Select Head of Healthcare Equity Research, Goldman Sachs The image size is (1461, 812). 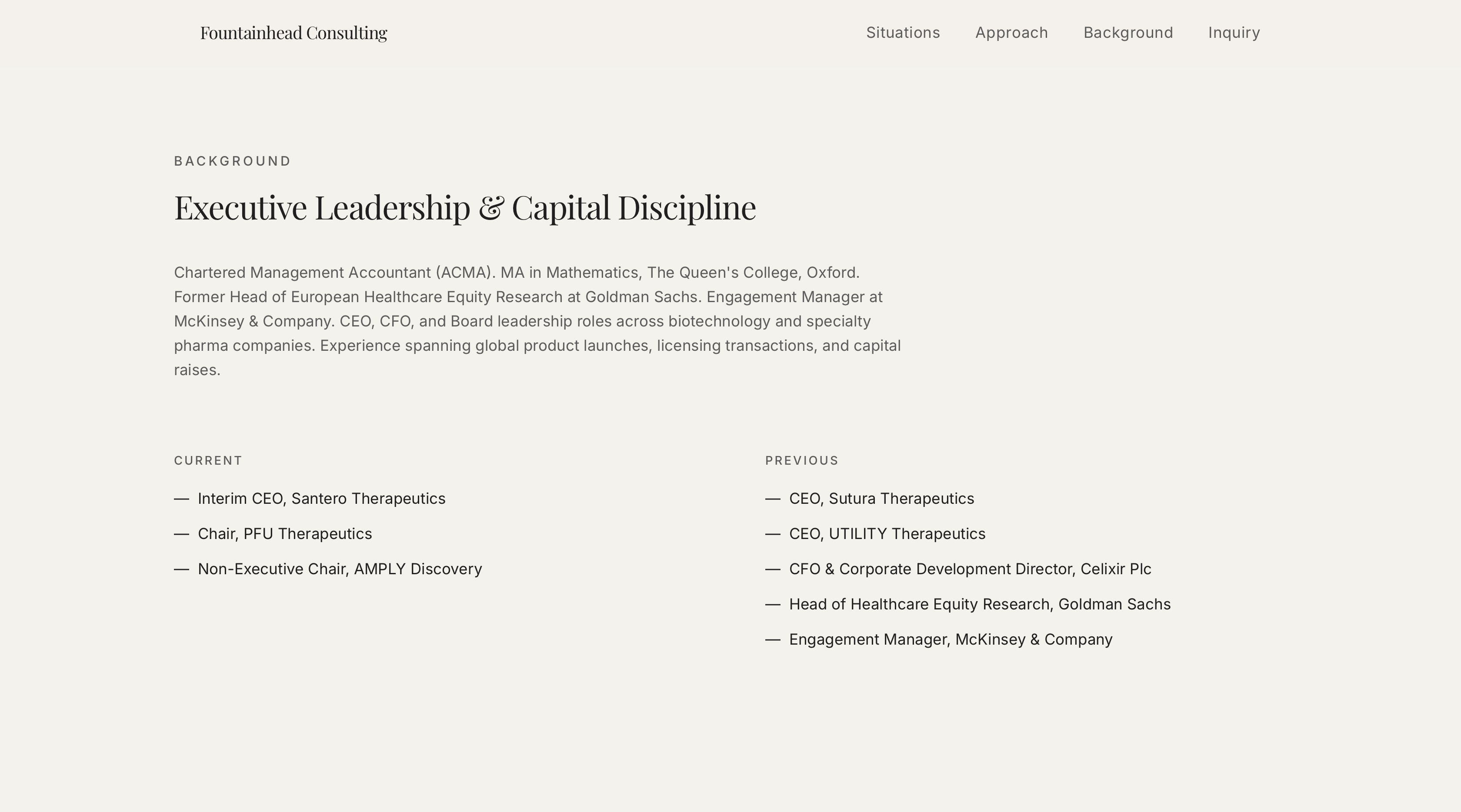point(979,604)
